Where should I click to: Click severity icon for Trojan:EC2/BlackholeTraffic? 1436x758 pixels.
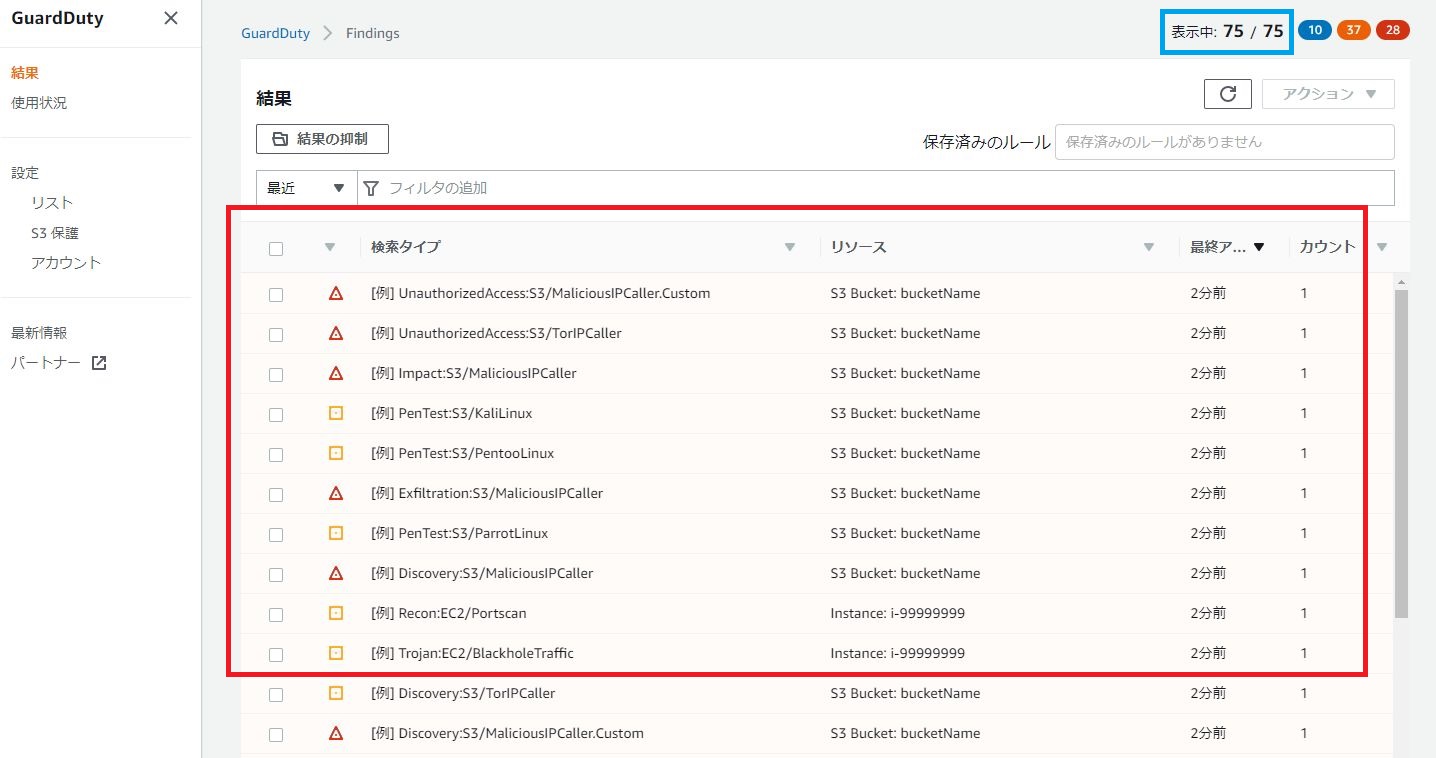(336, 653)
